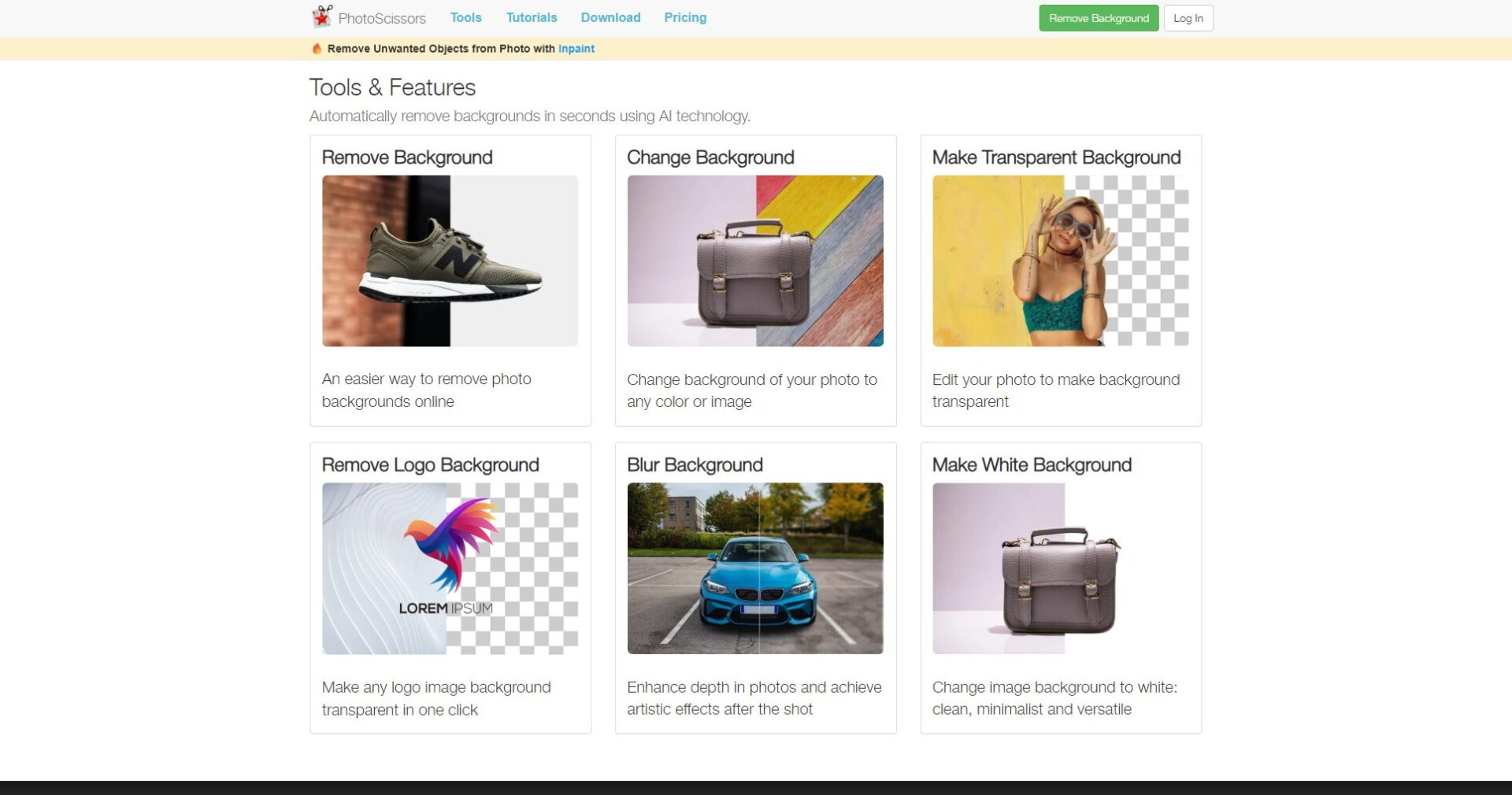1512x795 pixels.
Task: Follow the Inpaint link in the banner
Action: point(576,49)
